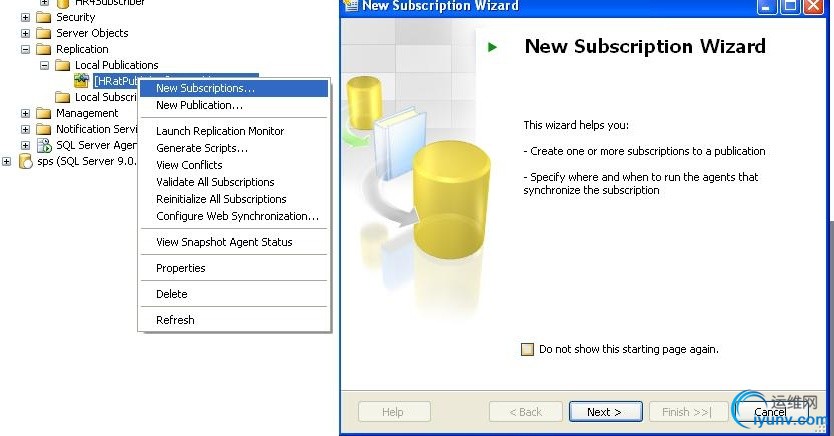Viewport: 834px width, 436px height.
Task: Expand the Server Objects node
Action: click(25, 33)
